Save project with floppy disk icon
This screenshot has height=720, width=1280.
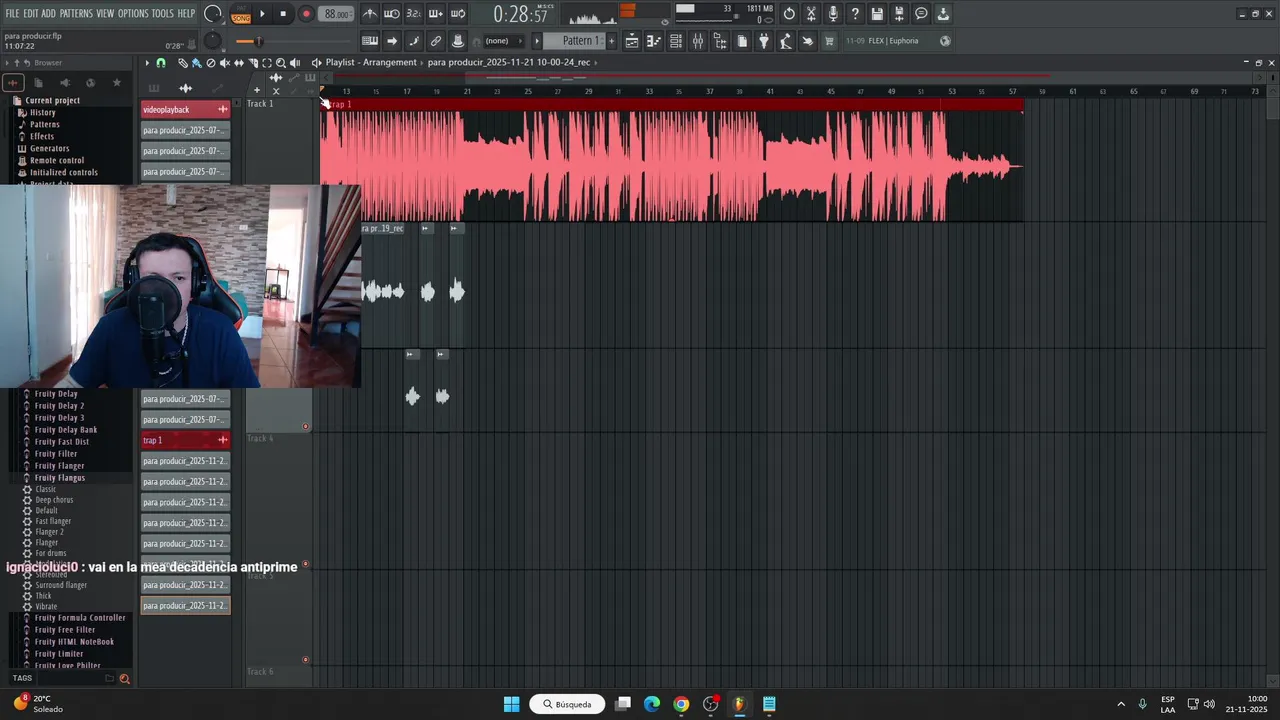point(877,14)
